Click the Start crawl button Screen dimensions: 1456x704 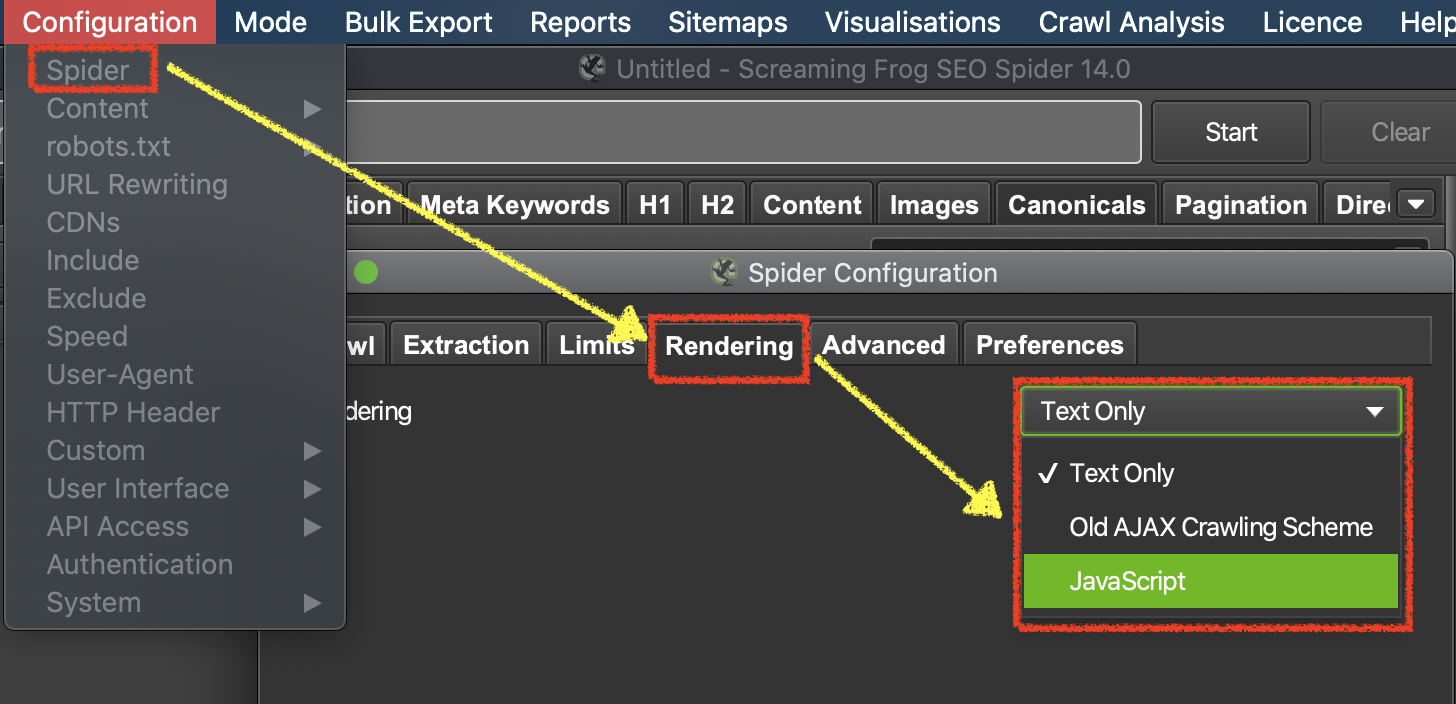(1231, 132)
